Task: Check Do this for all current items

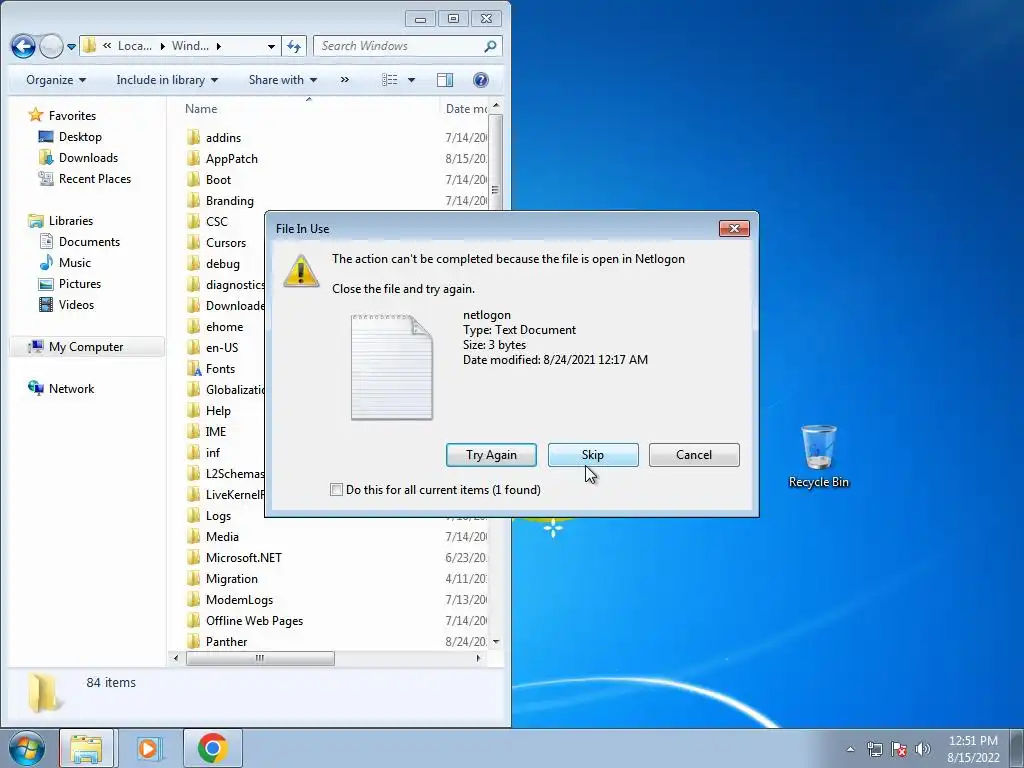Action: coord(336,489)
